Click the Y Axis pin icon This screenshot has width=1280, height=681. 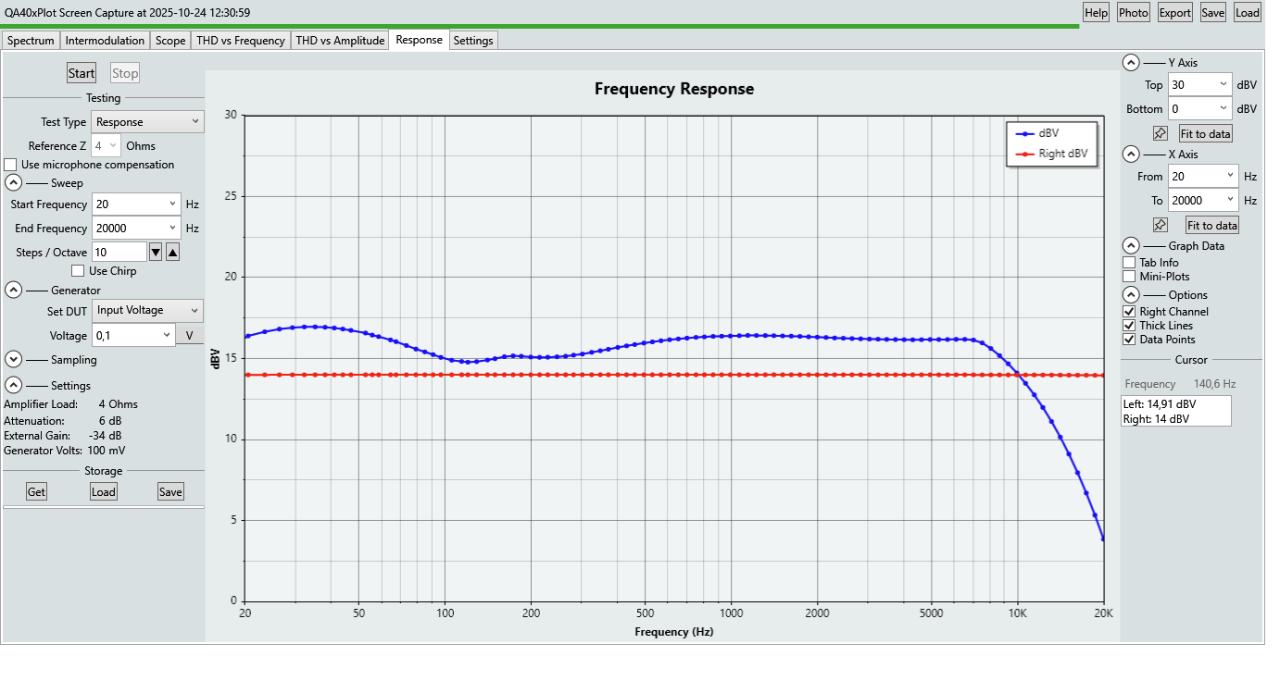click(1160, 133)
